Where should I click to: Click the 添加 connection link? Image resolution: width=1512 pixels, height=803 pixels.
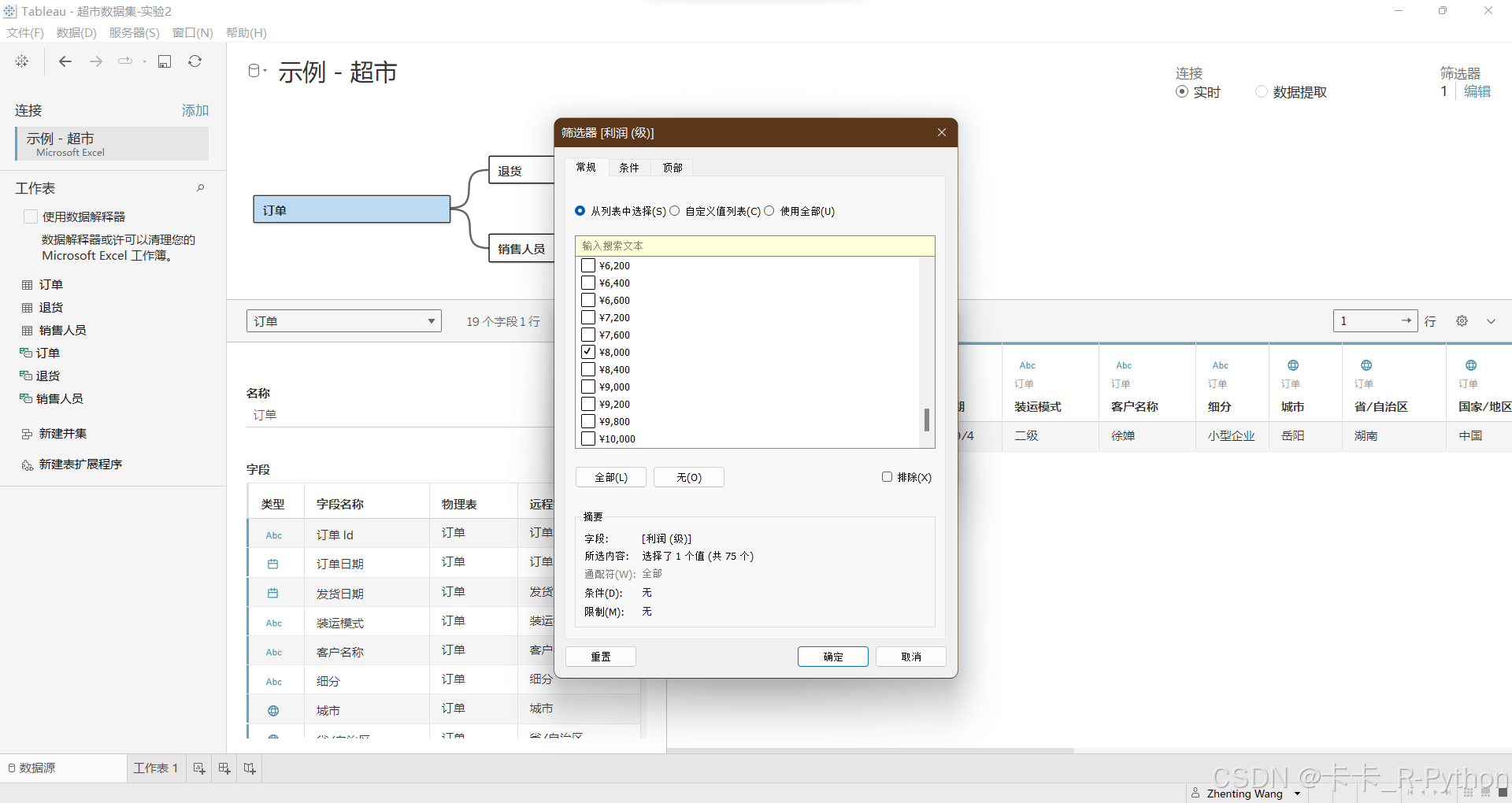[195, 110]
